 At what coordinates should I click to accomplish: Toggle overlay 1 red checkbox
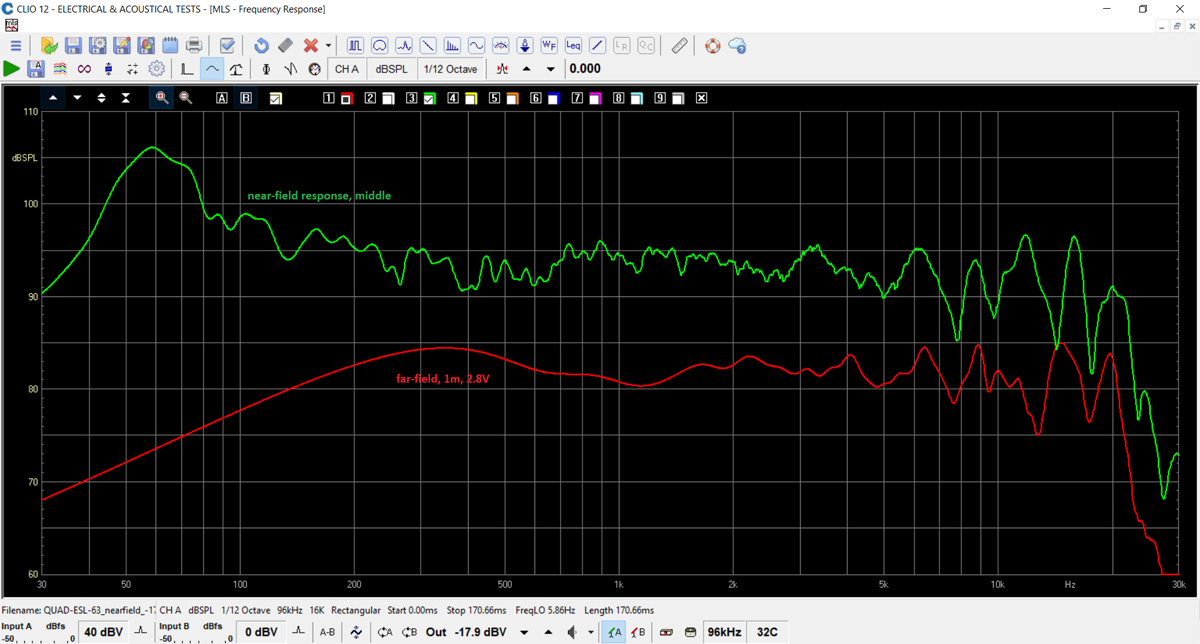(x=346, y=98)
